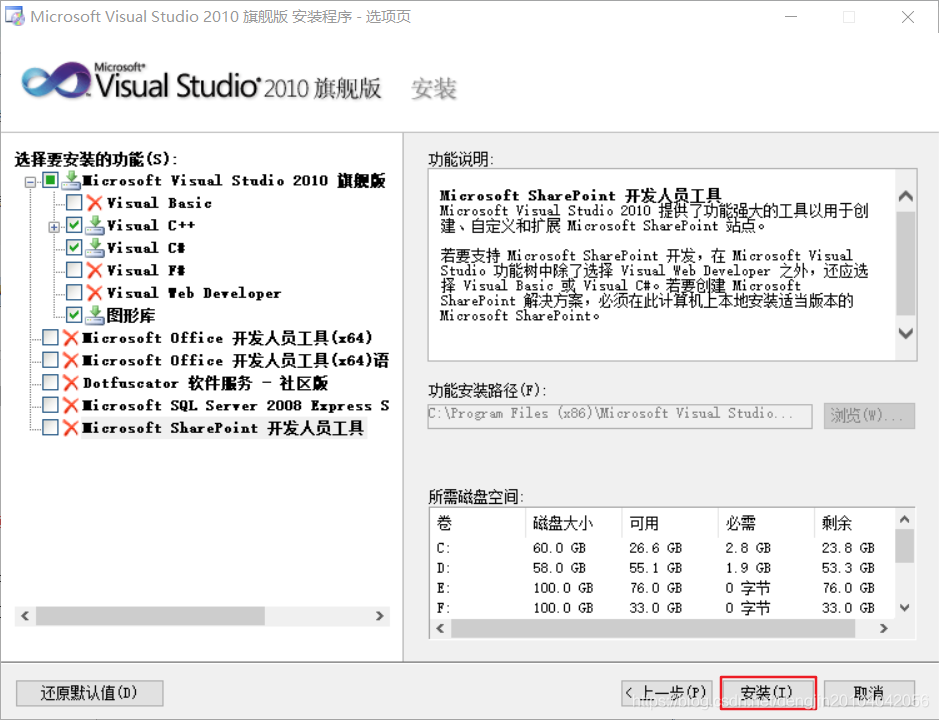Screen dimensions: 939x720
Task: Click down arrow of disk space table scrollbar
Action: (905, 608)
